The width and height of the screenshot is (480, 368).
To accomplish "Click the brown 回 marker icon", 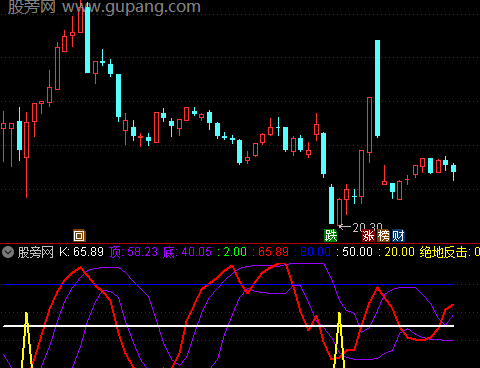I will (x=79, y=236).
